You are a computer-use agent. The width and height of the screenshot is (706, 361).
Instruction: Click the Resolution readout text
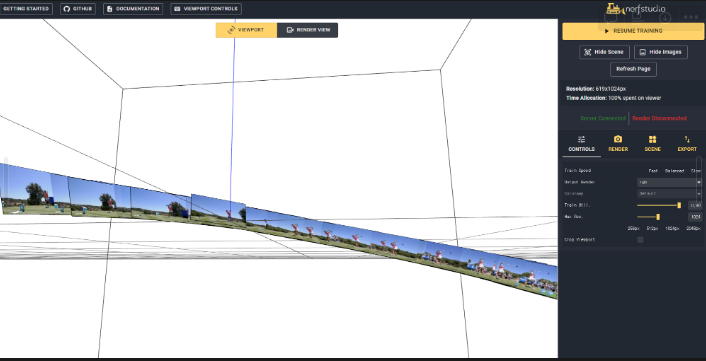(x=596, y=89)
